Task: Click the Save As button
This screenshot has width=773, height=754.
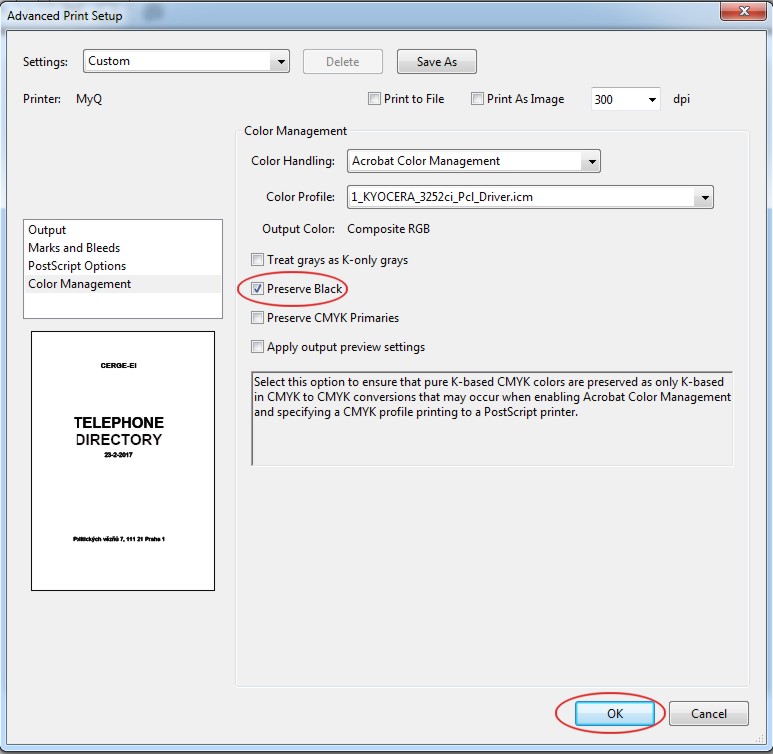Action: tap(436, 61)
